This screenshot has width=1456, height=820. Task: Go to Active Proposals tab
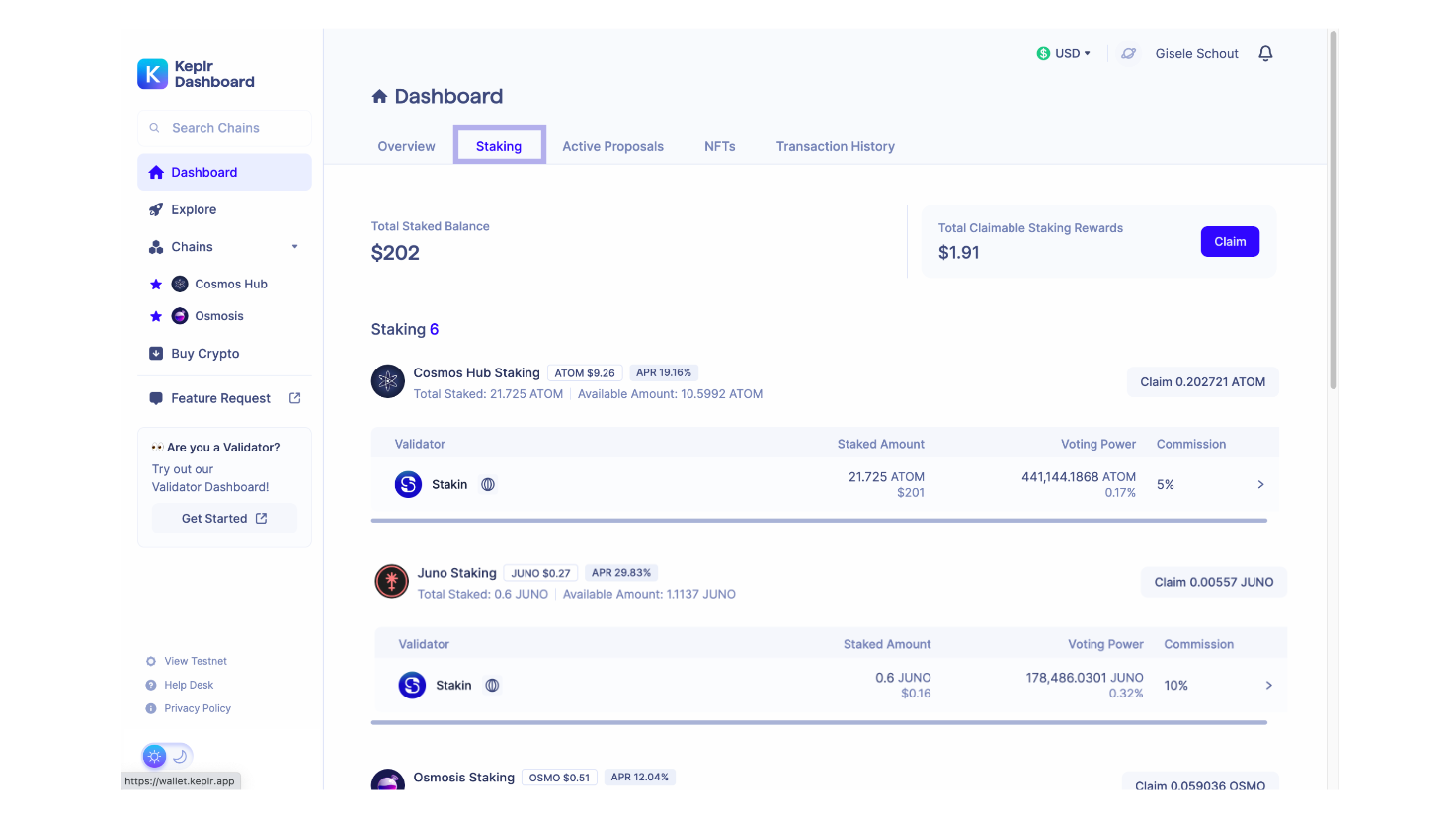[612, 146]
